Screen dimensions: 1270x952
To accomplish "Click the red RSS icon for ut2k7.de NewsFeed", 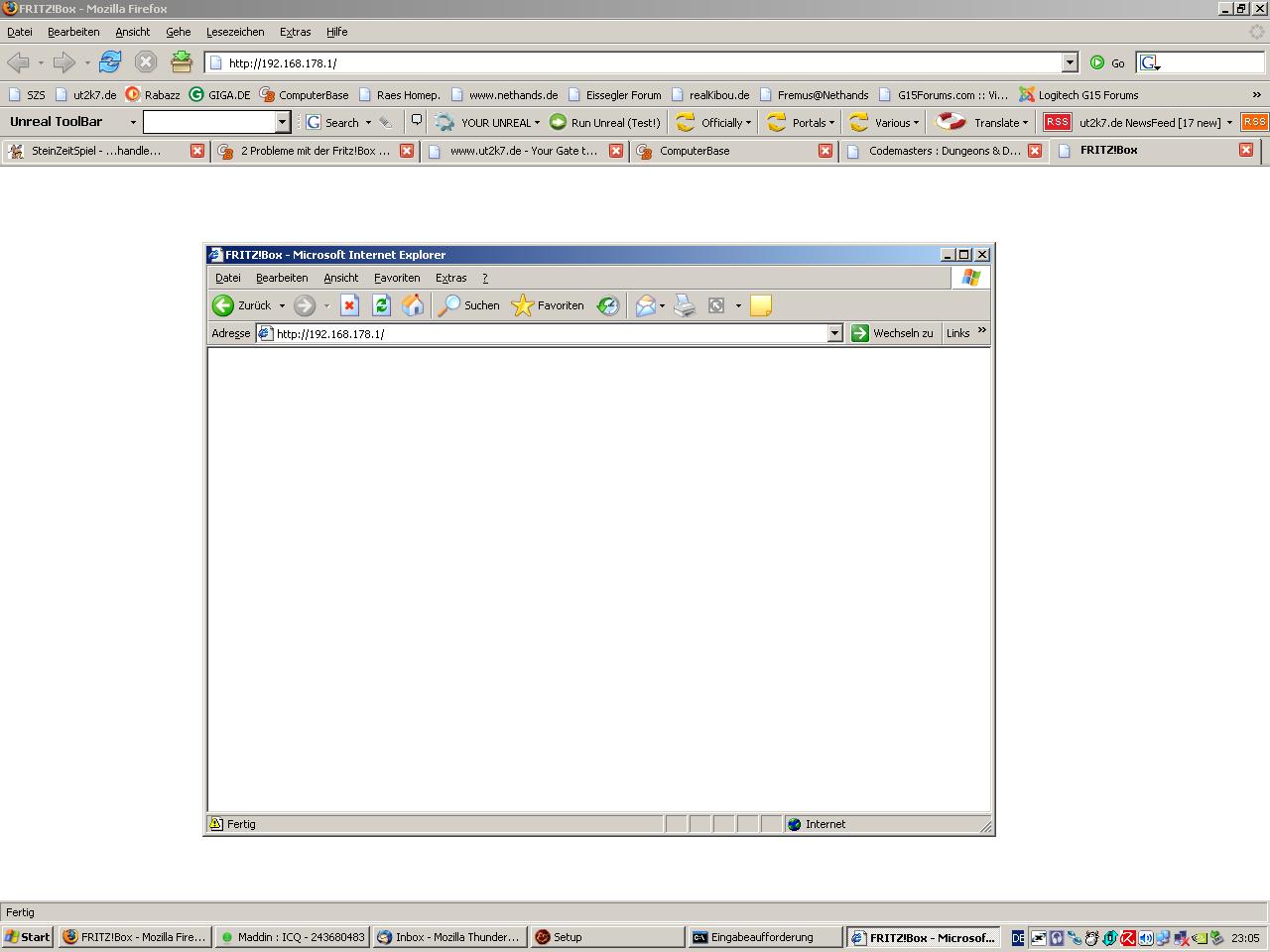I will tap(1058, 122).
